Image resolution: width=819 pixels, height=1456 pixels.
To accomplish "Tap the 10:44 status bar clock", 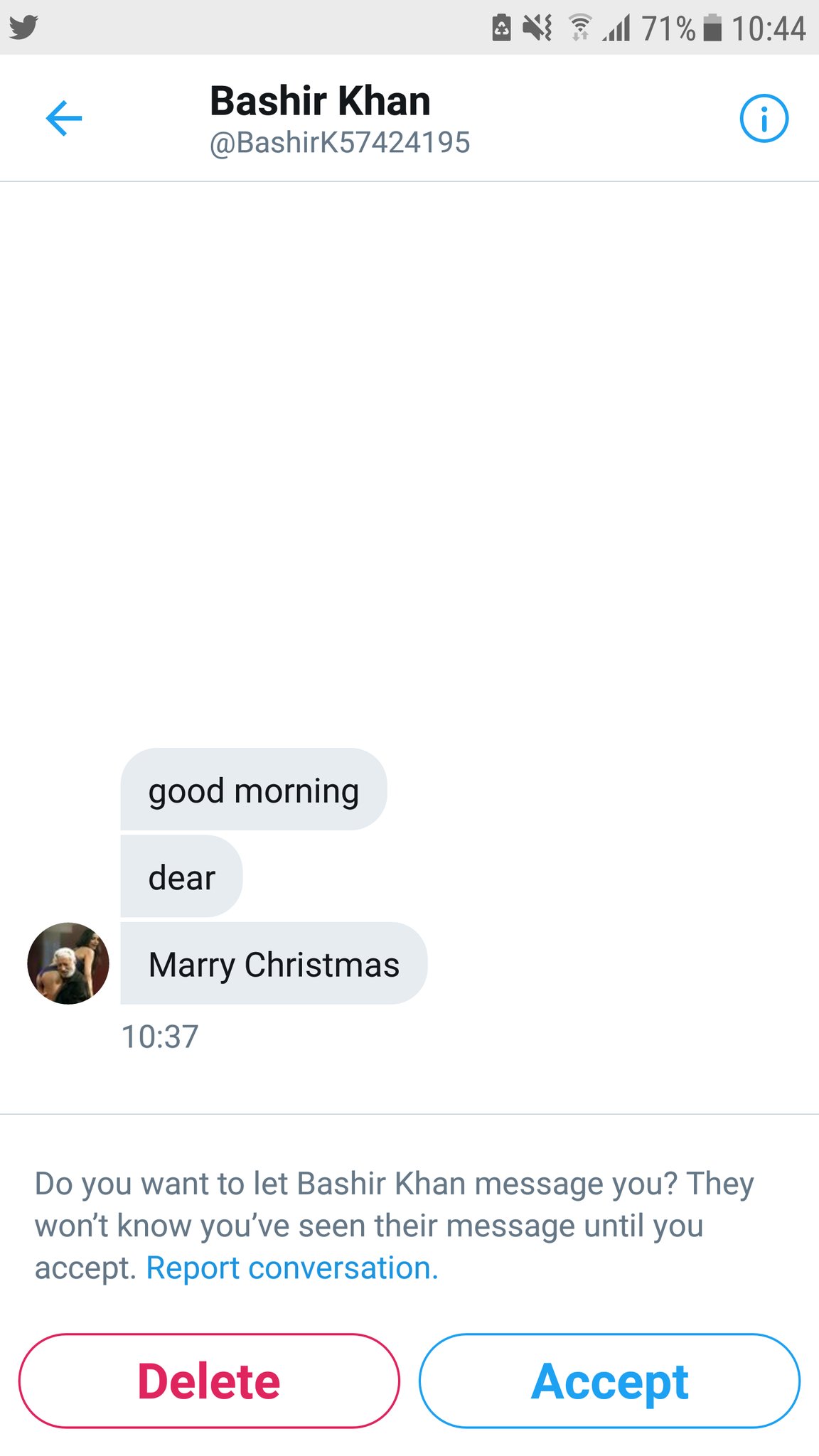I will click(x=768, y=28).
